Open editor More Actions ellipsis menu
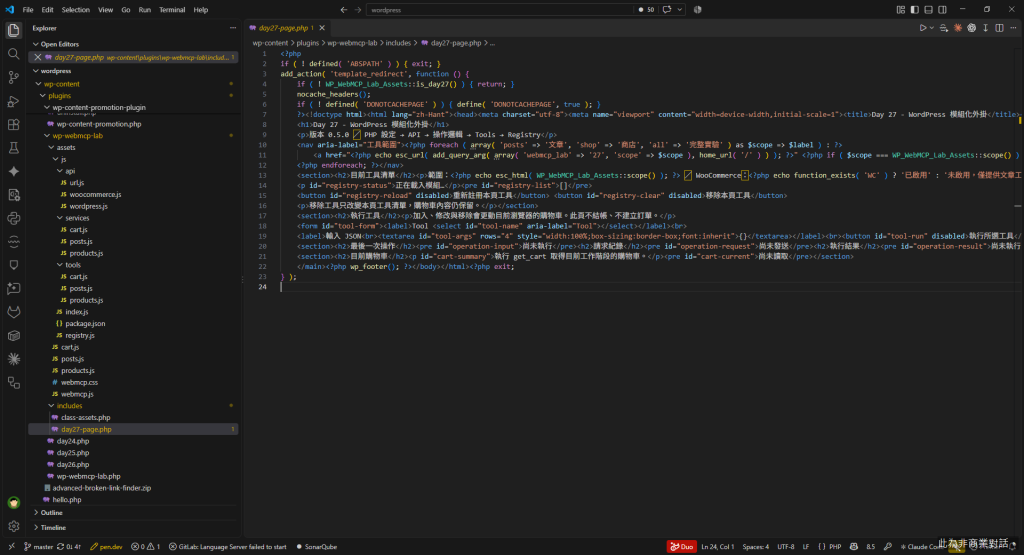Image resolution: width=1024 pixels, height=555 pixels. coord(1013,28)
